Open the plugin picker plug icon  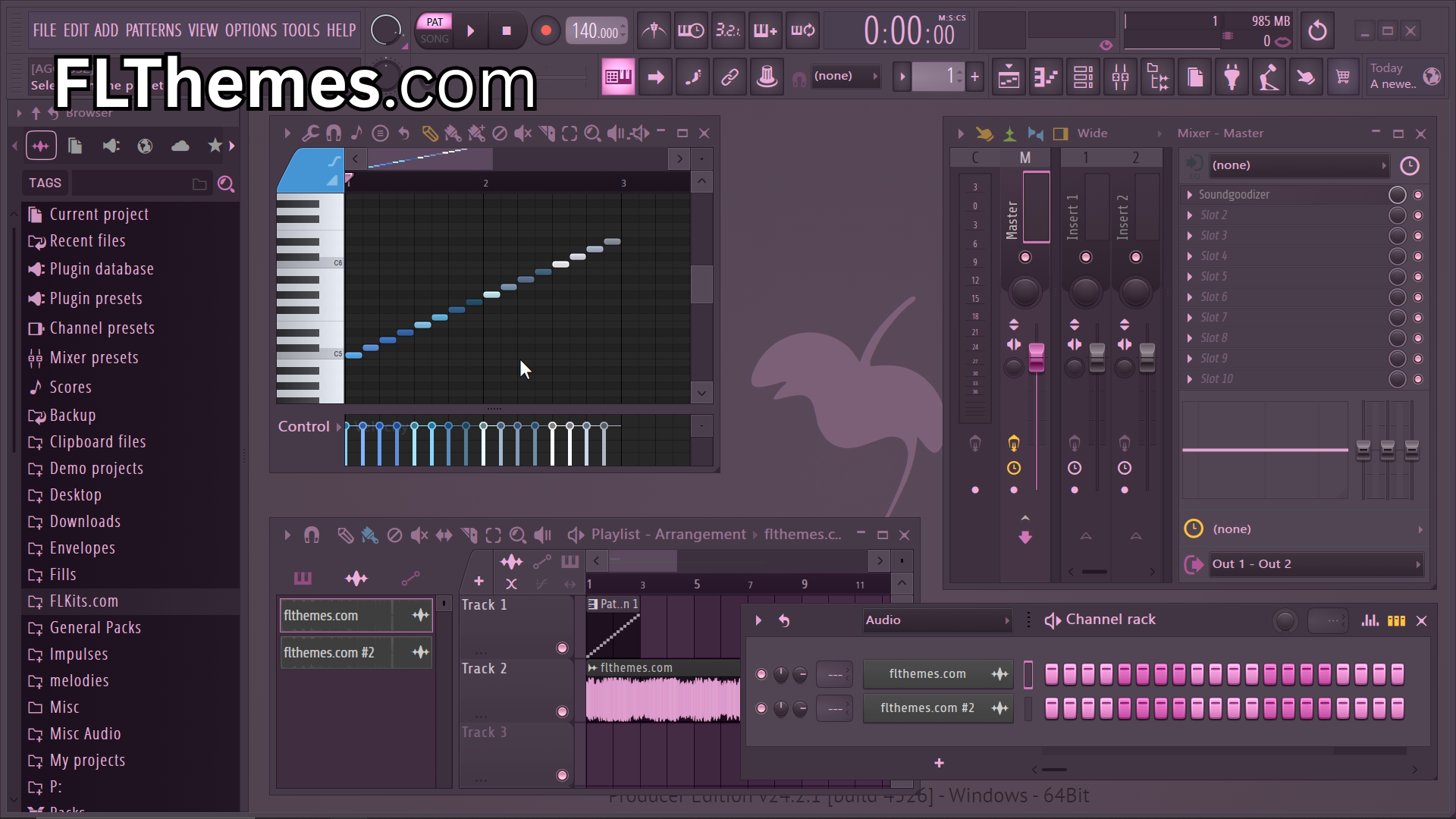coord(1232,77)
